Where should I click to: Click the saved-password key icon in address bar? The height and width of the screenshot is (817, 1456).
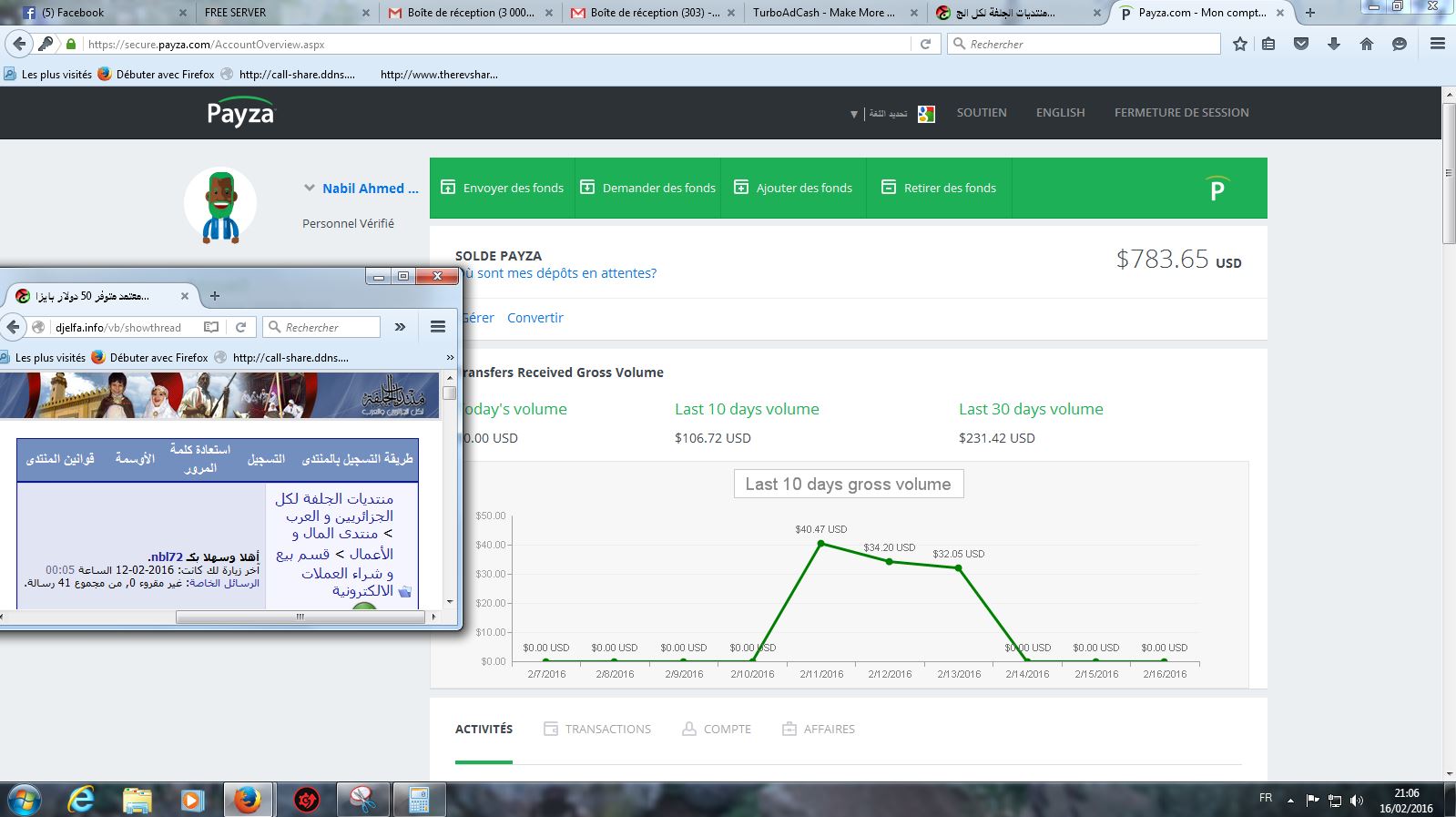coord(46,44)
